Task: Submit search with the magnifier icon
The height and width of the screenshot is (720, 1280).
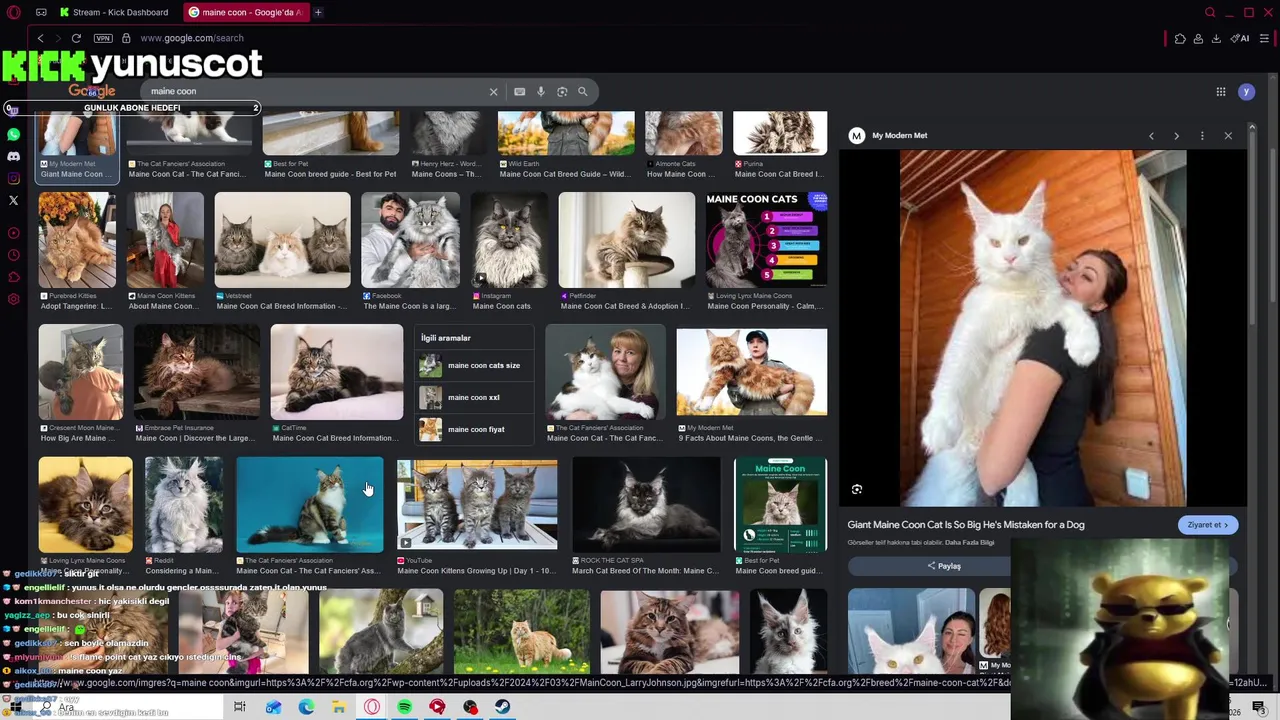Action: pos(583,91)
